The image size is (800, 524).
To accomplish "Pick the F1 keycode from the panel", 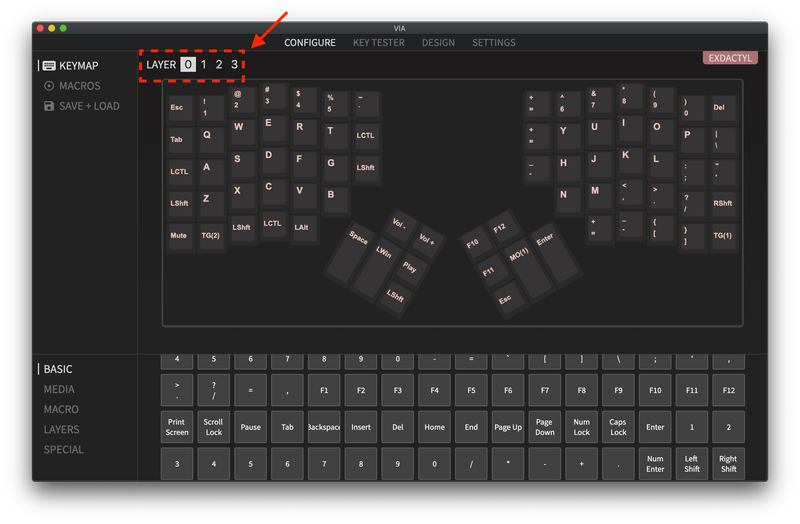I will point(324,390).
